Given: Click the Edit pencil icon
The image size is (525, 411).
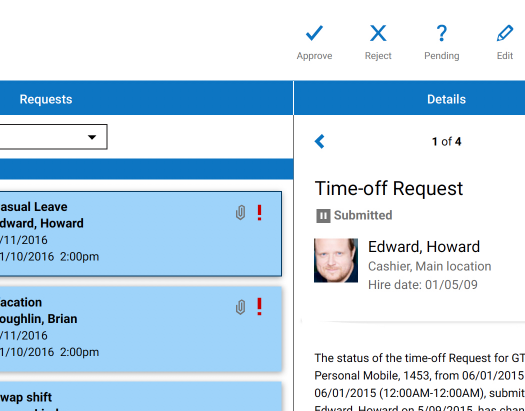Looking at the screenshot, I should coord(505,33).
